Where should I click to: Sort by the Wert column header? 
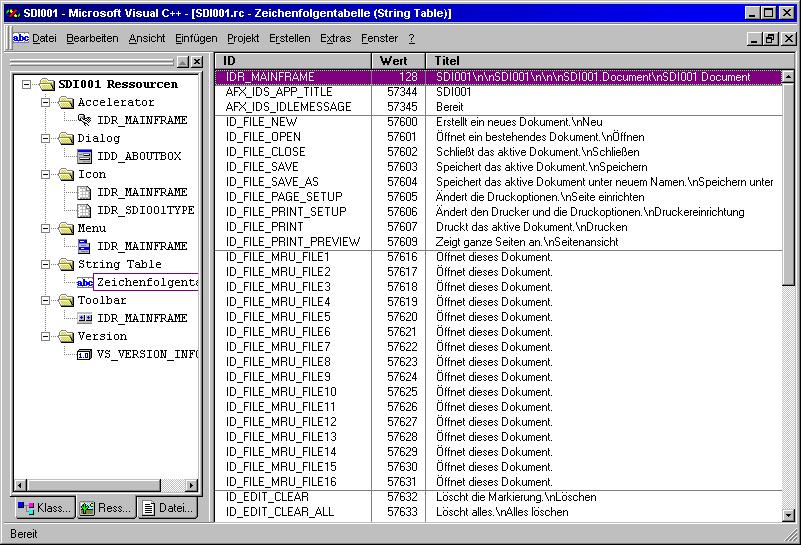click(398, 61)
